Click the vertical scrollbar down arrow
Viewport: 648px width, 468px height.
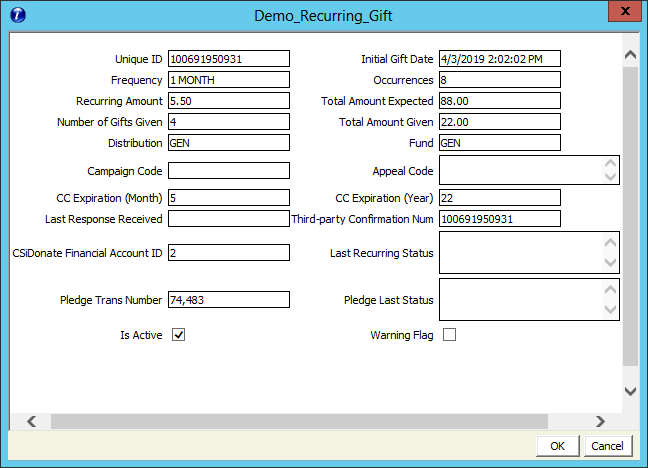point(630,391)
